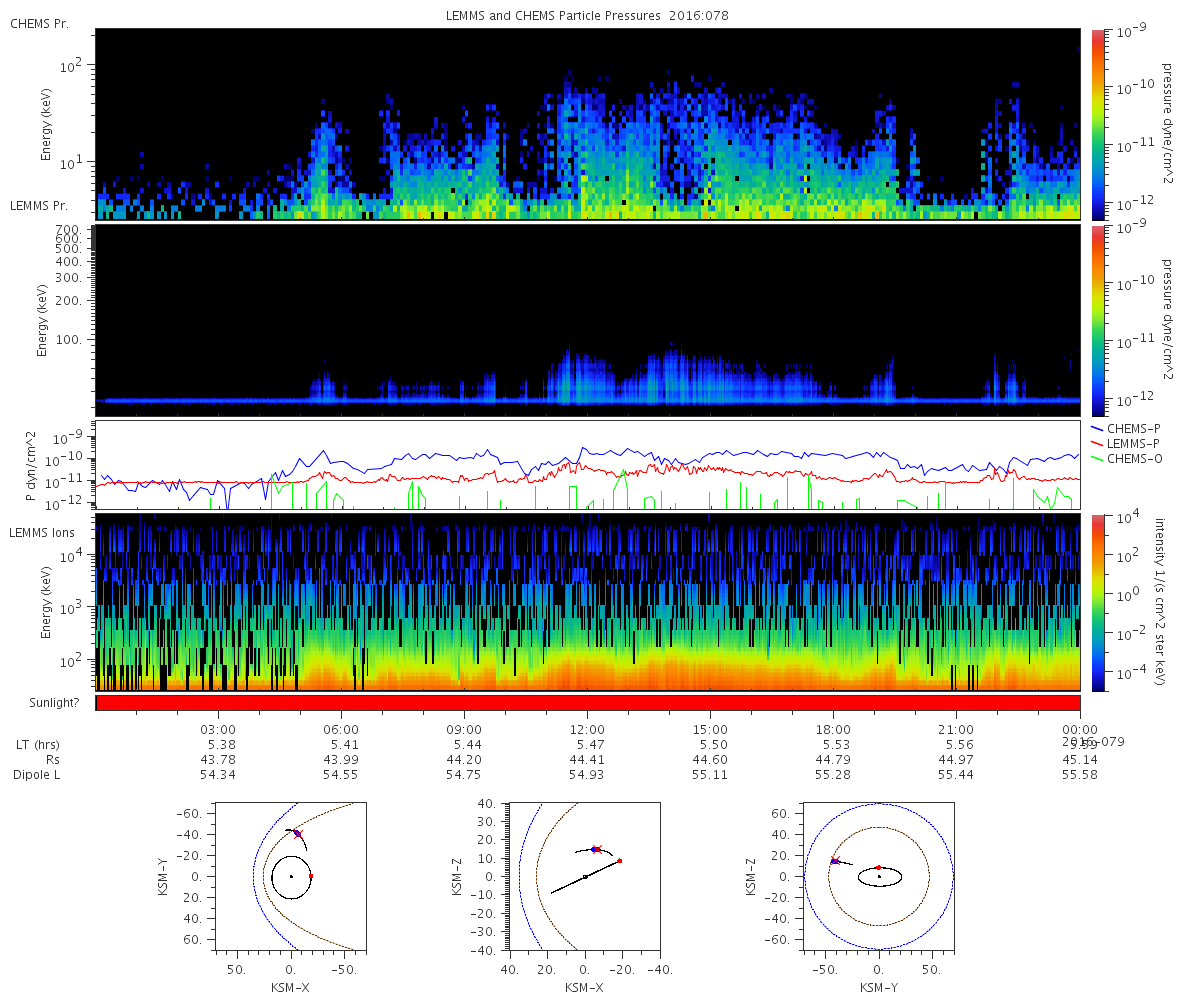
Task: Click the Dipole L value 54.34
Action: tap(218, 775)
